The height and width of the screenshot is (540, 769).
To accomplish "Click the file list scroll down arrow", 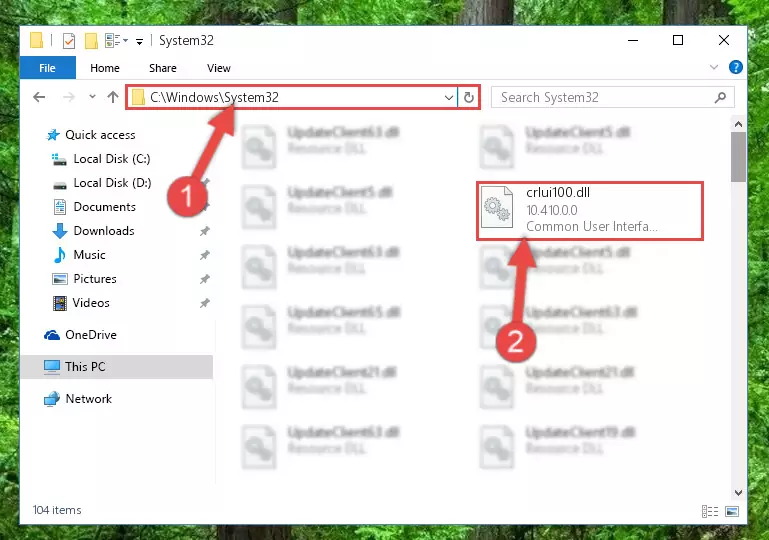I will tap(738, 492).
